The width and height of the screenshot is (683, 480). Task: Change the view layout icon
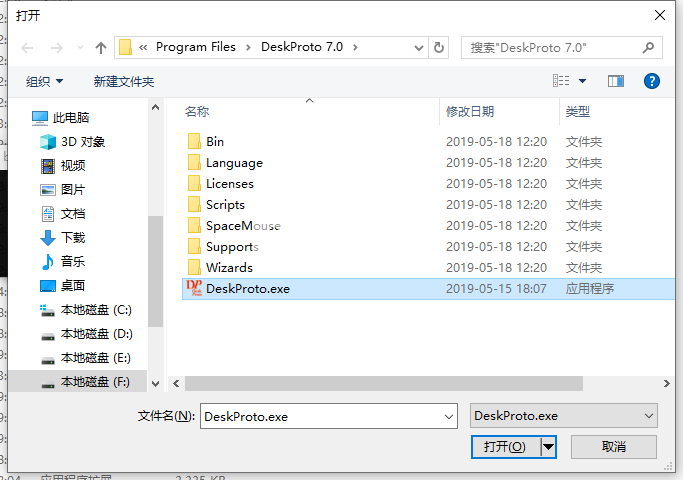561,81
